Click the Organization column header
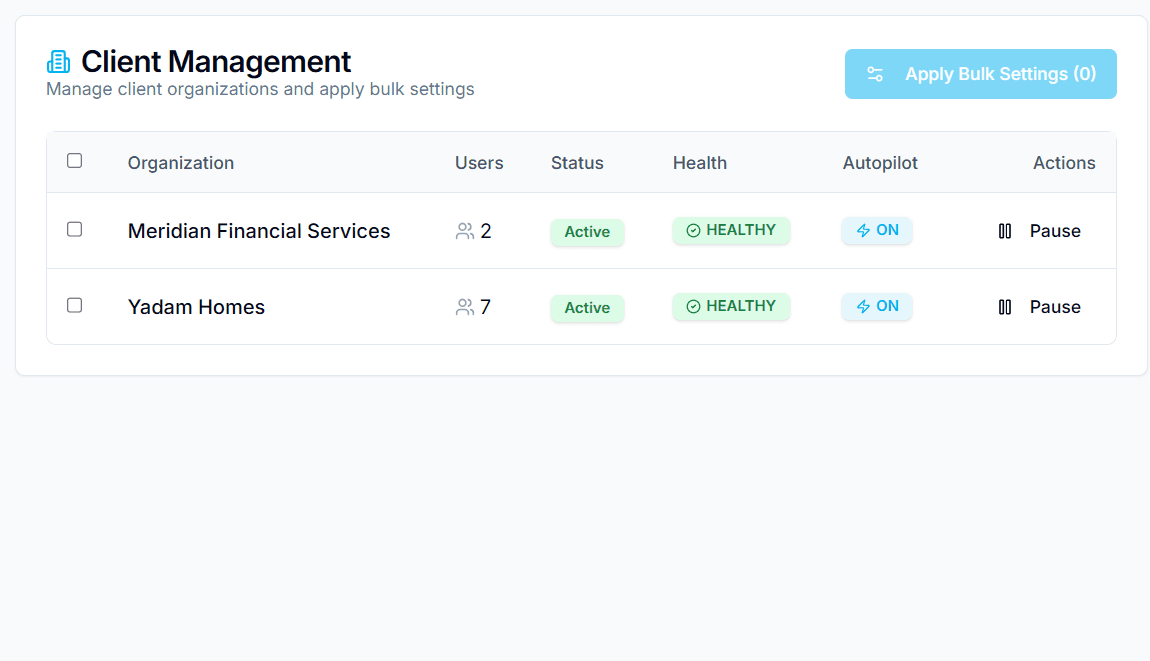Image resolution: width=1150 pixels, height=661 pixels. coord(180,162)
